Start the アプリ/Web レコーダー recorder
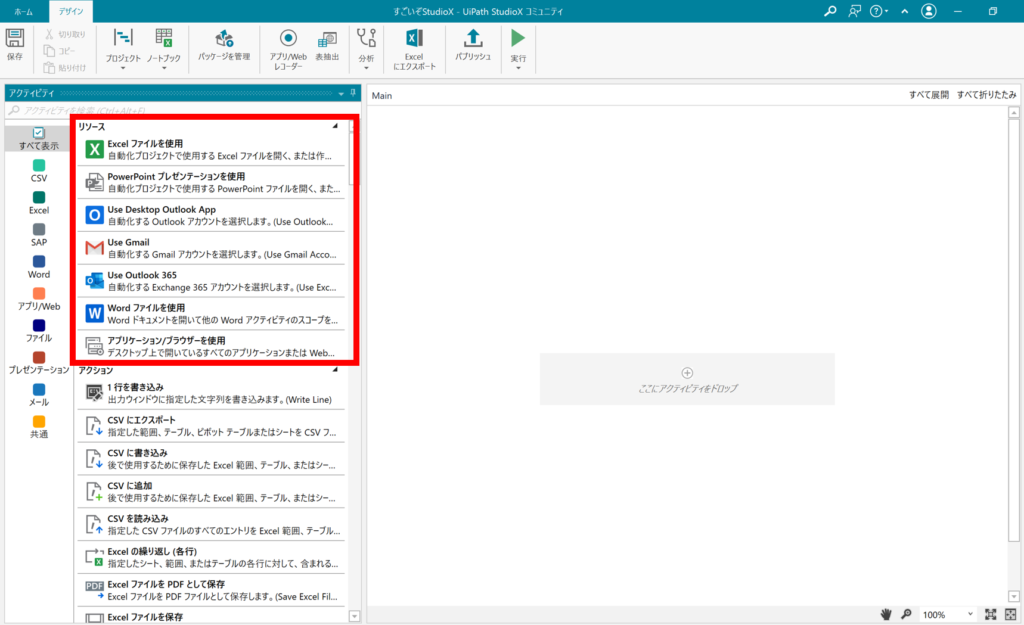This screenshot has width=1024, height=625. (288, 49)
